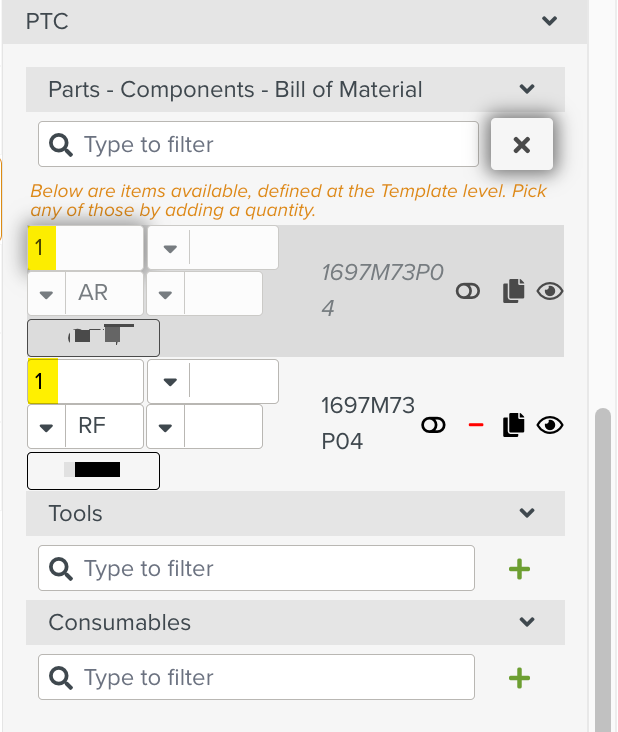The image size is (618, 732).
Task: Filter tools using the Tools search field
Action: (256, 568)
